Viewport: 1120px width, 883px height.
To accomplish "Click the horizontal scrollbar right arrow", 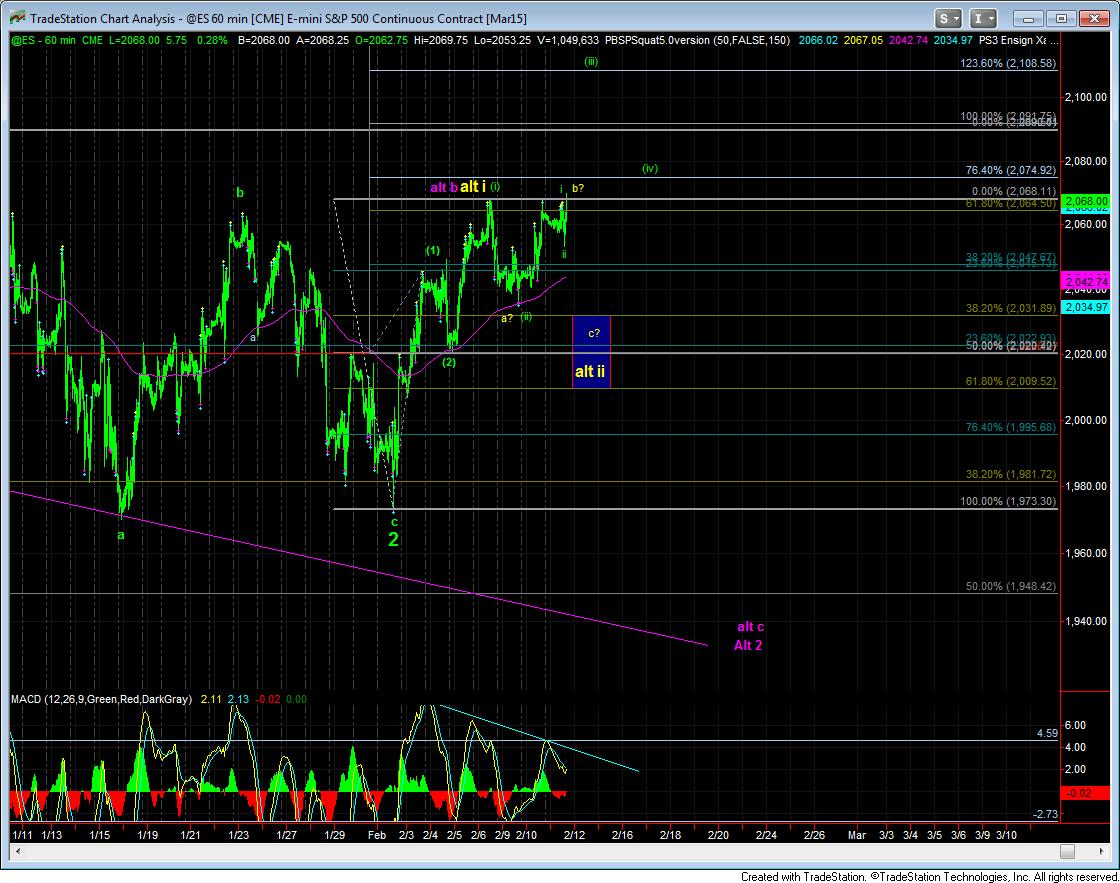I will [1101, 851].
